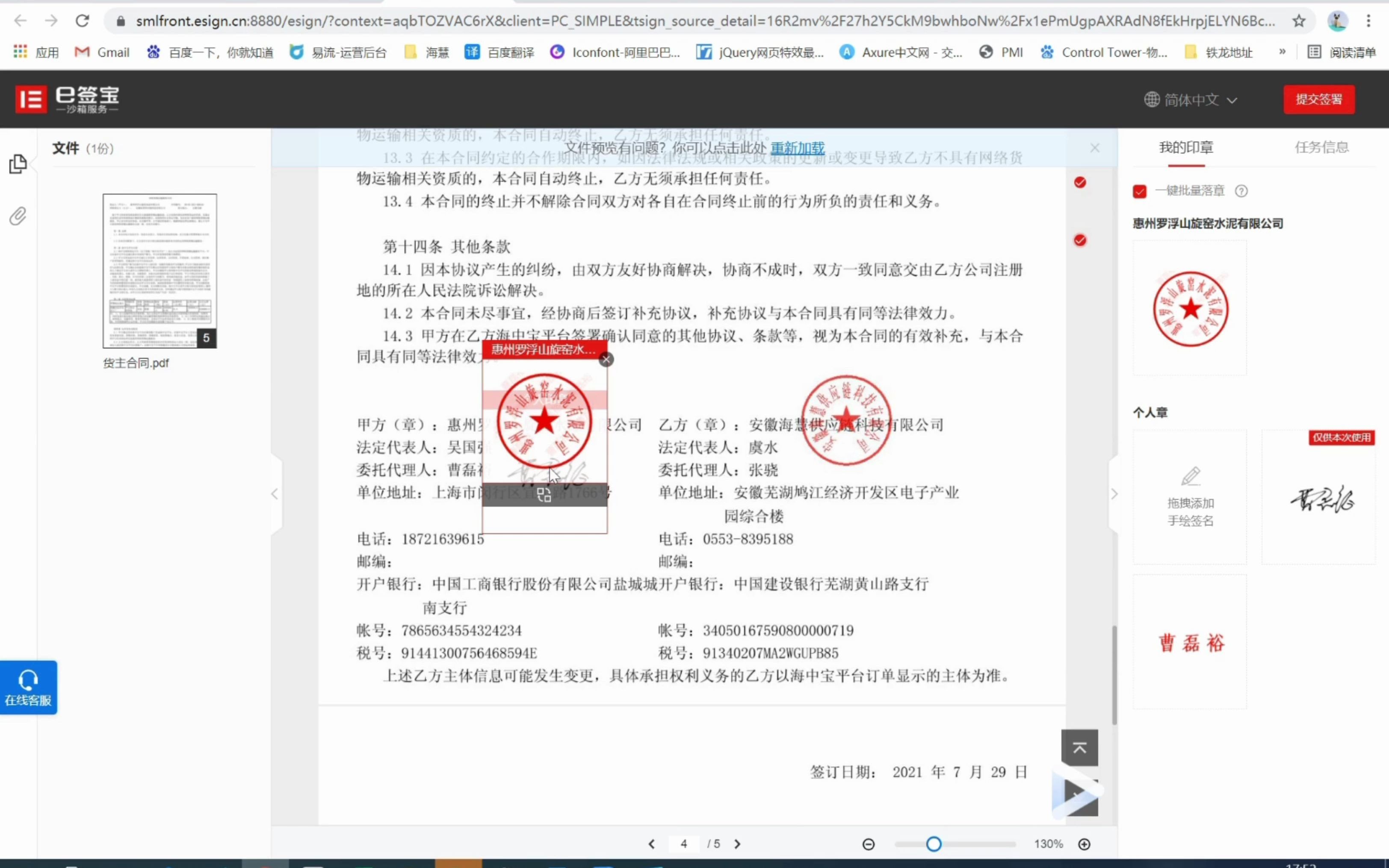
Task: Open the 简体中文 language dropdown
Action: click(x=1191, y=100)
